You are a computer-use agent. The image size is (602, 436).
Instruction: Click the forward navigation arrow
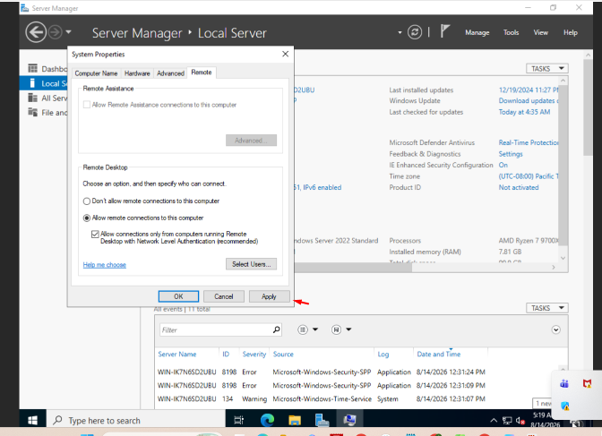point(55,32)
